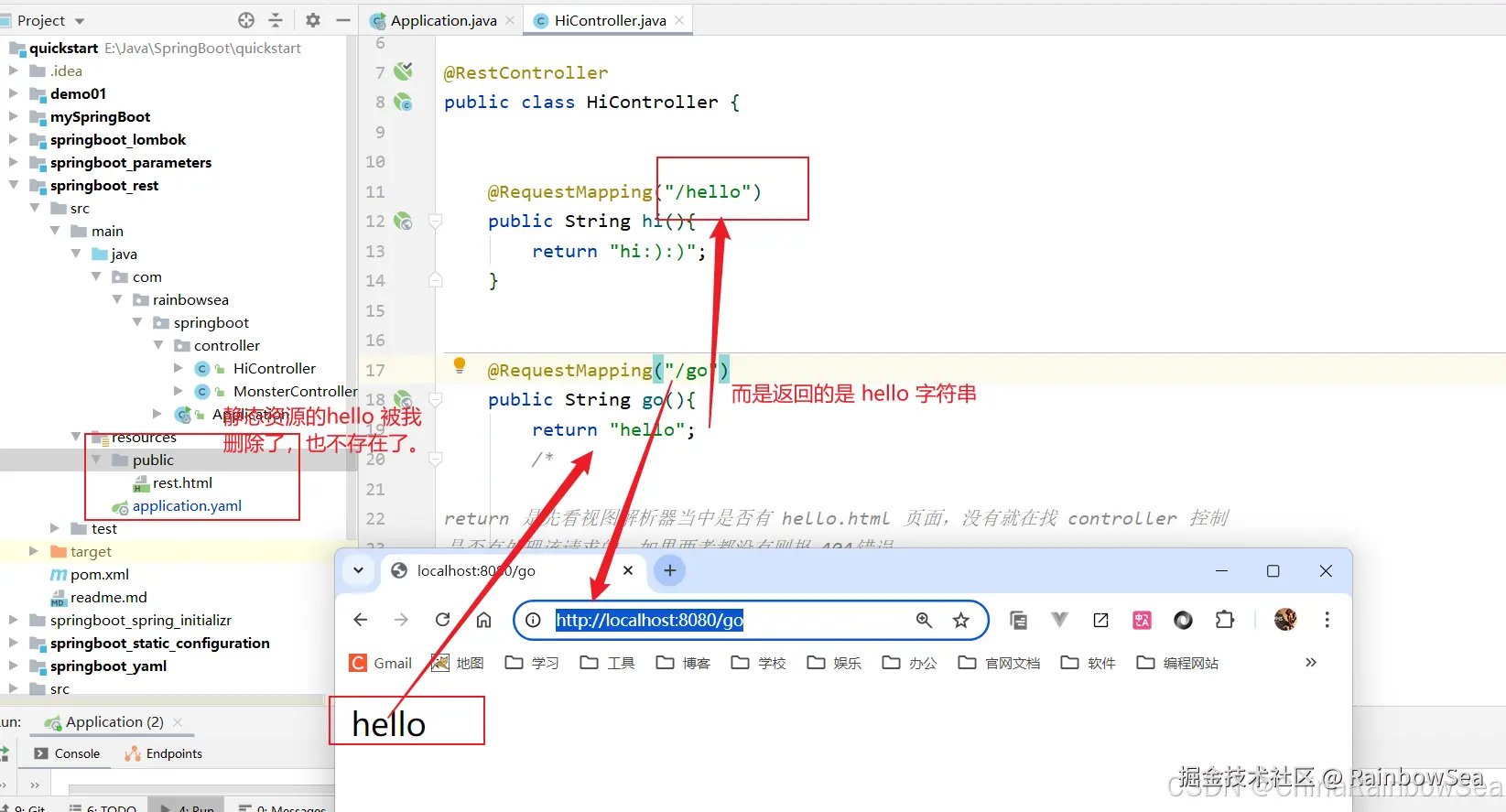This screenshot has width=1506, height=812.
Task: Select the public folder
Action: pyautogui.click(x=153, y=460)
